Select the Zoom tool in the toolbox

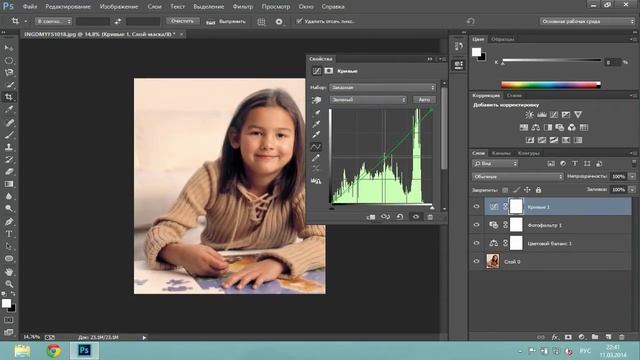pos(9,284)
